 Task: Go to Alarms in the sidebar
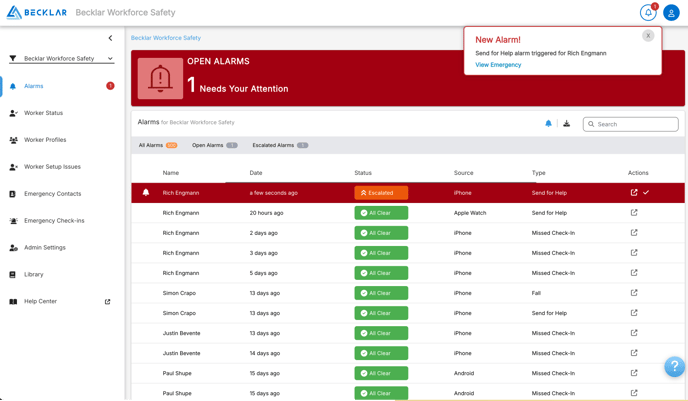pyautogui.click(x=34, y=86)
